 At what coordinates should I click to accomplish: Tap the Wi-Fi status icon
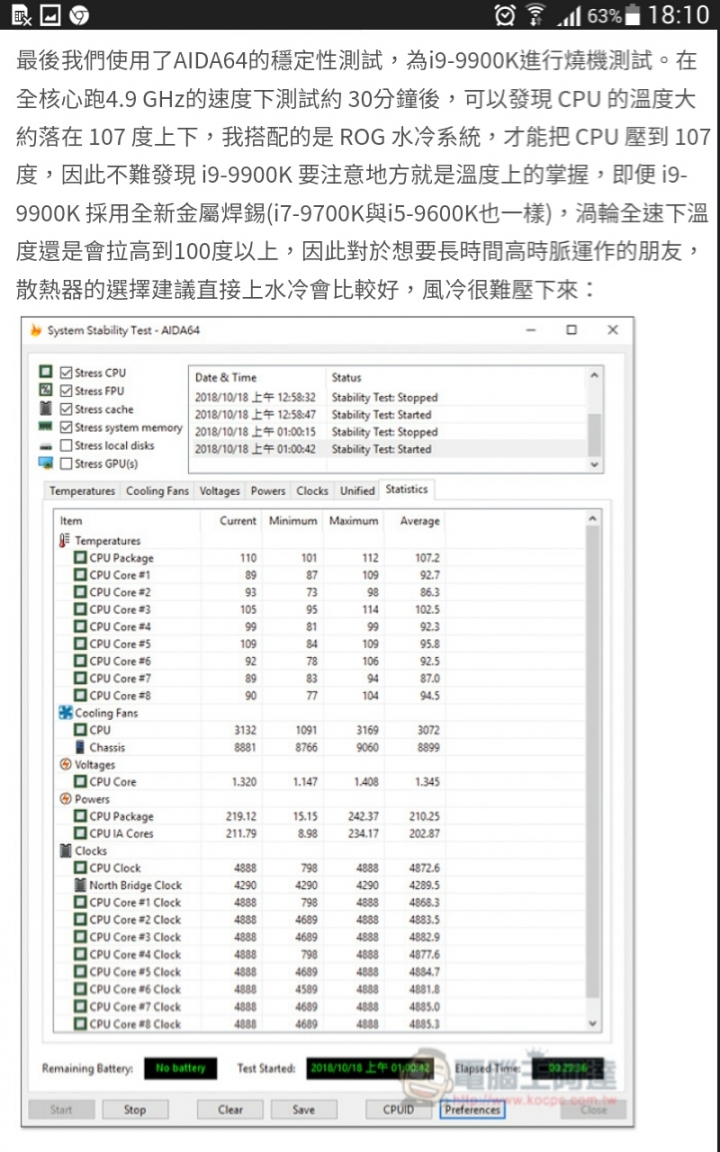click(536, 15)
